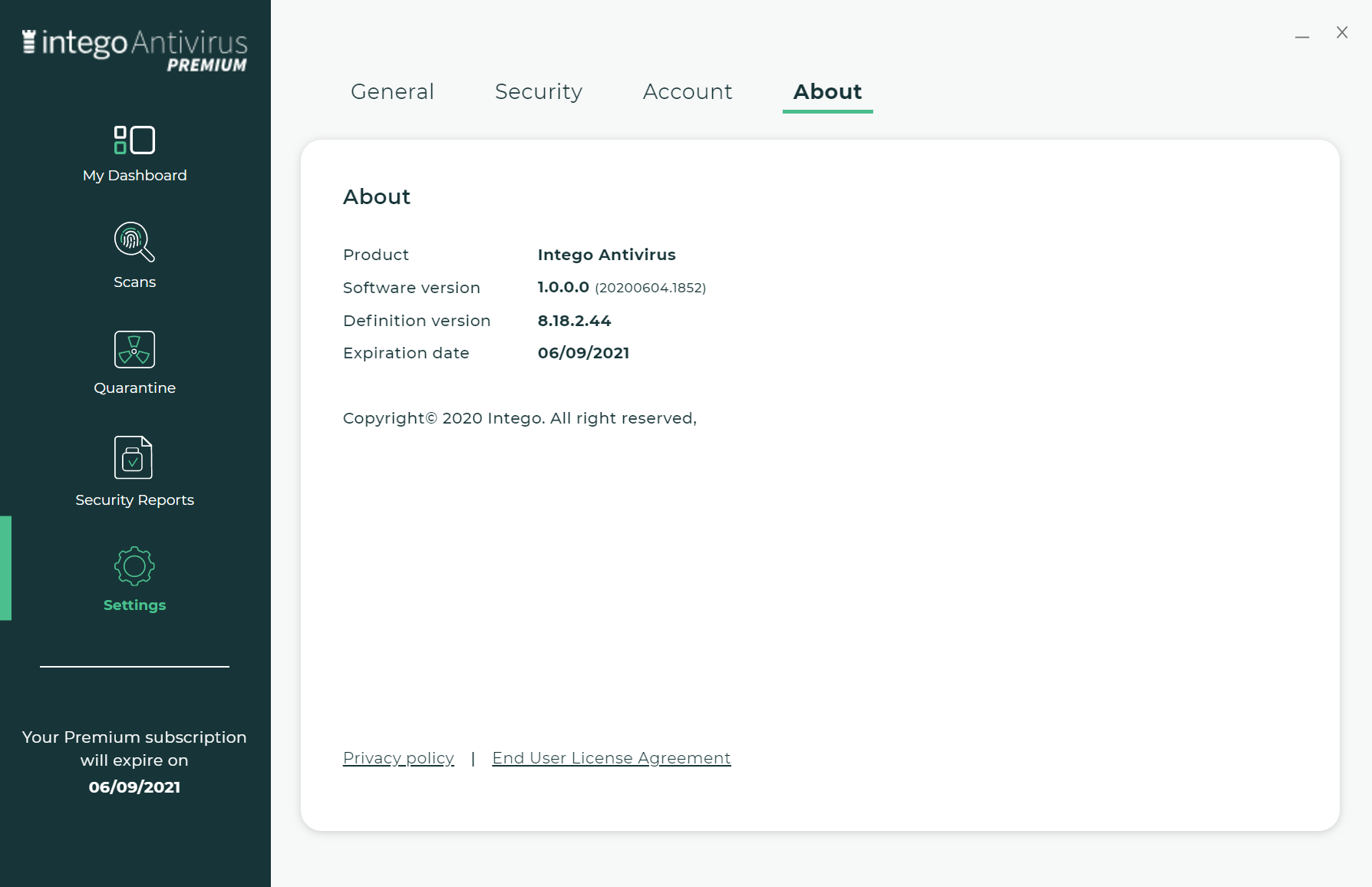Close the Intego Antivirus window
This screenshot has height=887, width=1372.
[x=1342, y=32]
